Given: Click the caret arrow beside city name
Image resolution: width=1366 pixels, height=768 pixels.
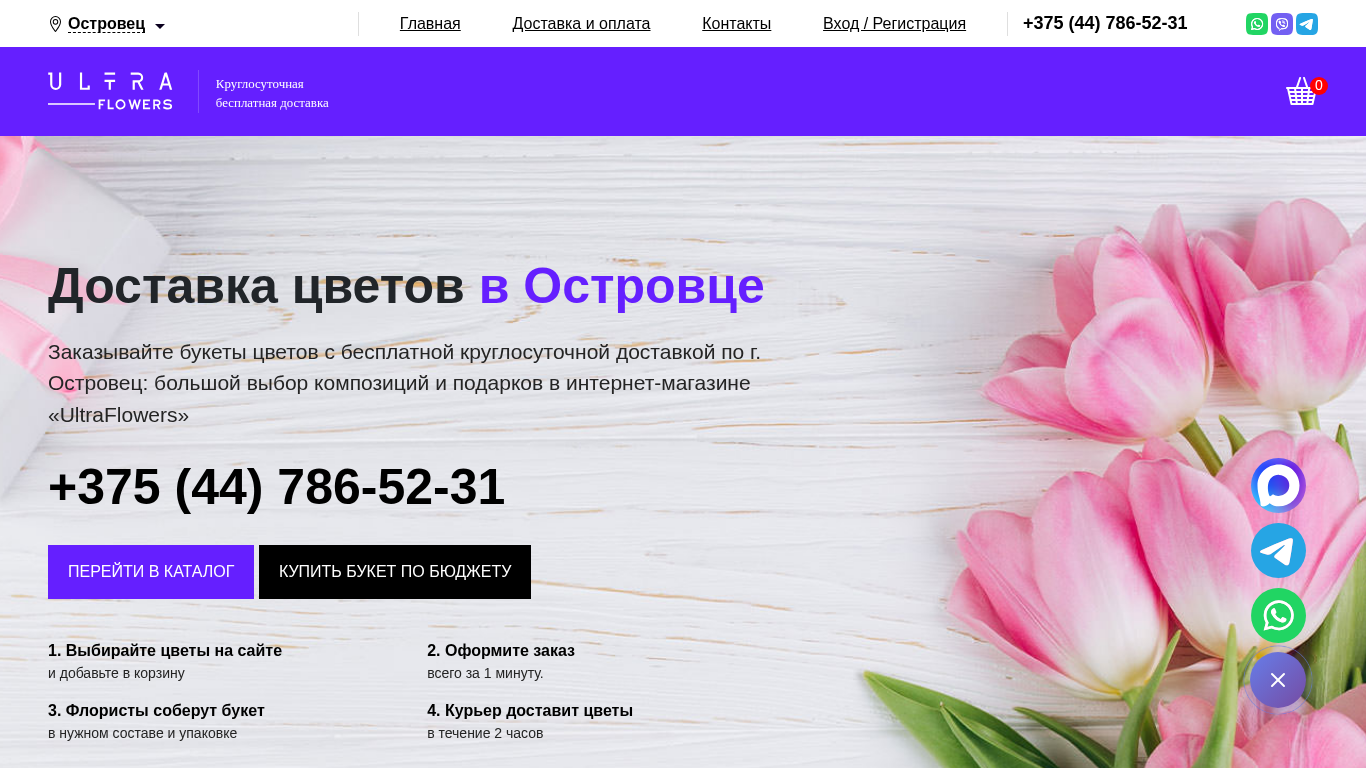Looking at the screenshot, I should pyautogui.click(x=160, y=26).
